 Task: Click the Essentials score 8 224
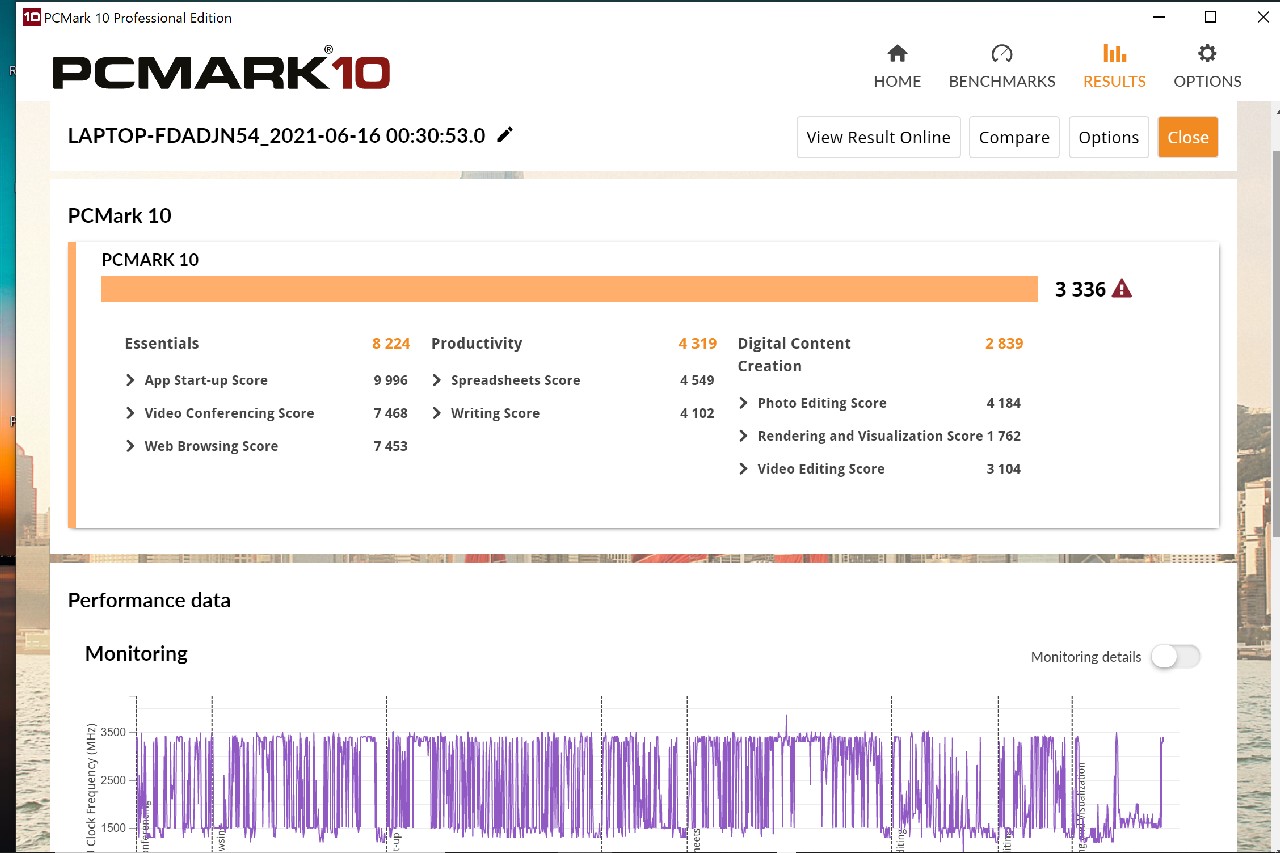(391, 343)
